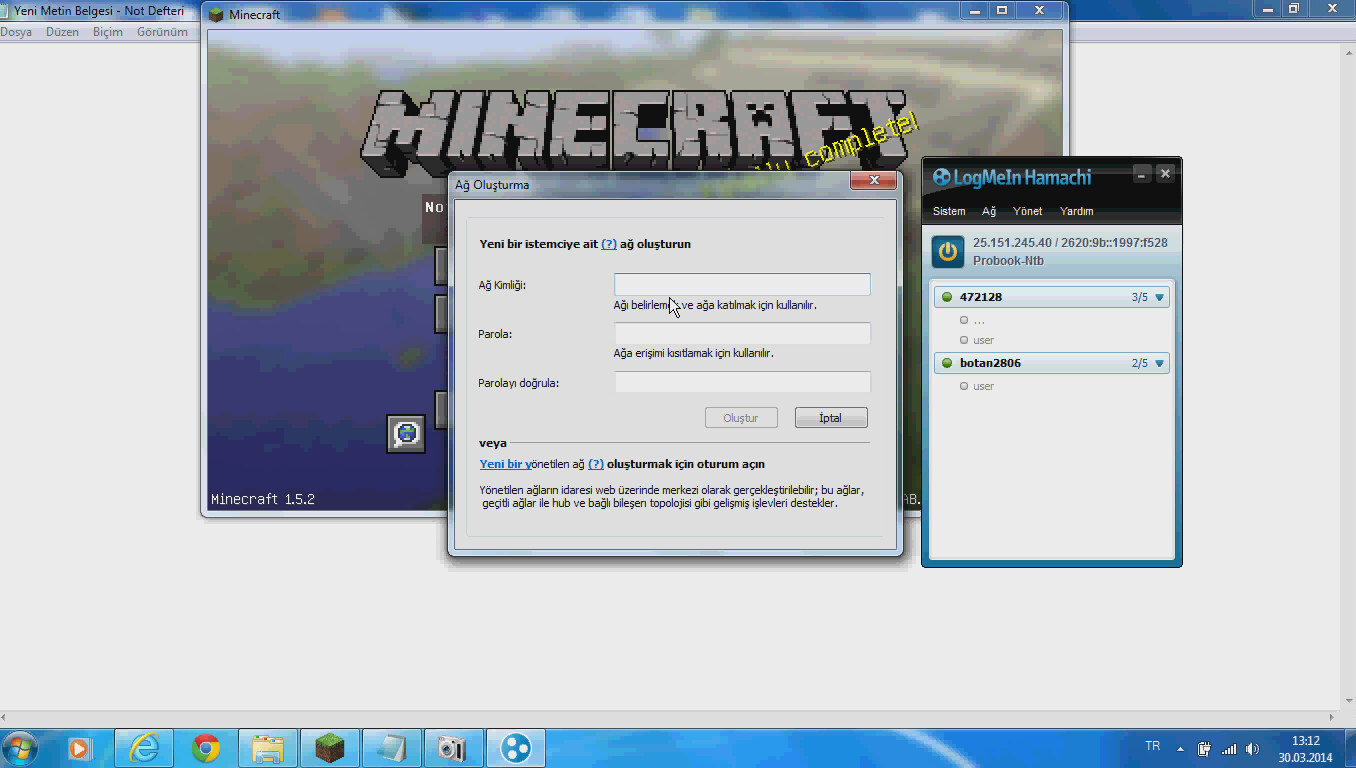
Task: Click the volume speaker tray icon
Action: [1253, 749]
